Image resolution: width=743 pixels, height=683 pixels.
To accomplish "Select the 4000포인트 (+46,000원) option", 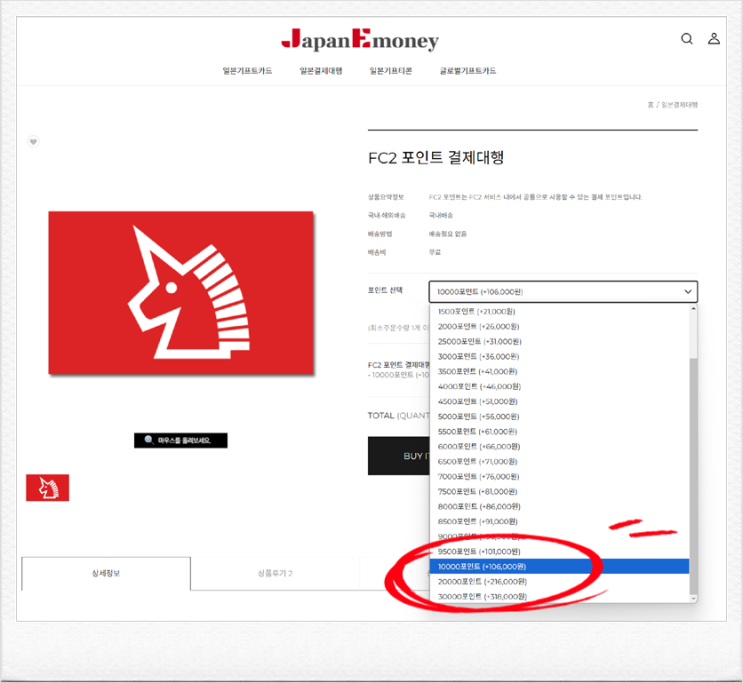I will [x=559, y=387].
